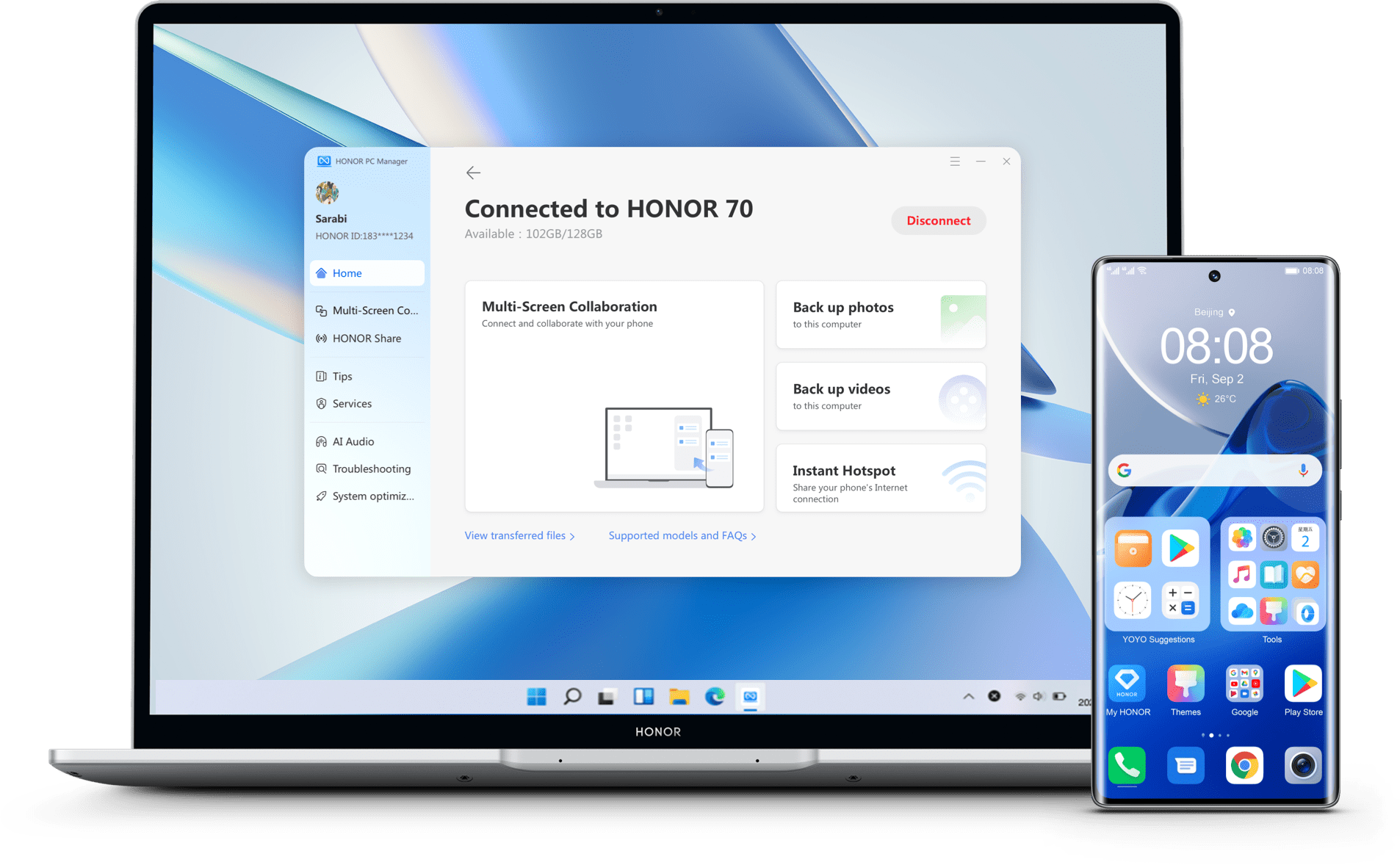This screenshot has width=1400, height=865.
Task: Open Windows Start menu on taskbar
Action: (x=536, y=696)
